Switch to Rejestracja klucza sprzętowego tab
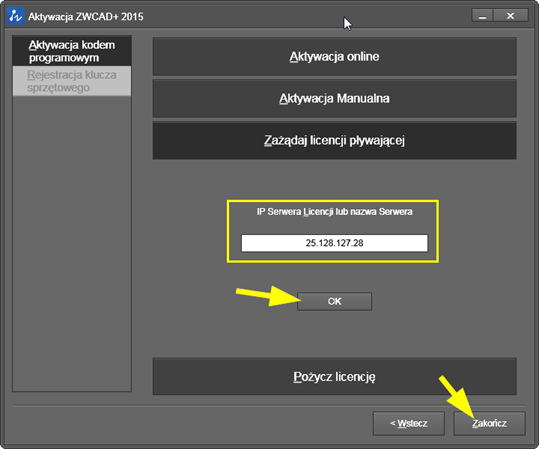 point(72,81)
